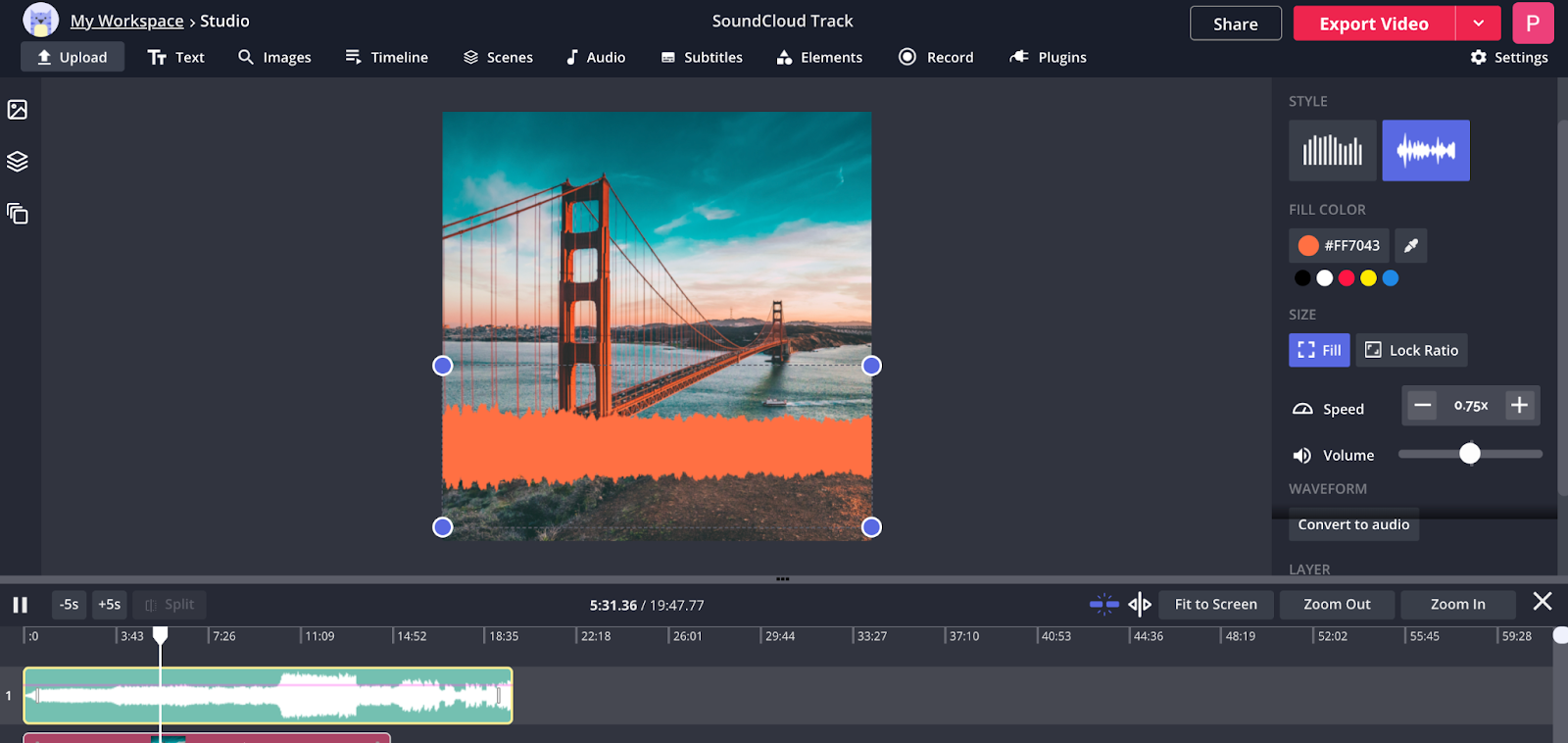The height and width of the screenshot is (743, 1568).
Task: Rewind five seconds with -5s
Action: click(69, 605)
